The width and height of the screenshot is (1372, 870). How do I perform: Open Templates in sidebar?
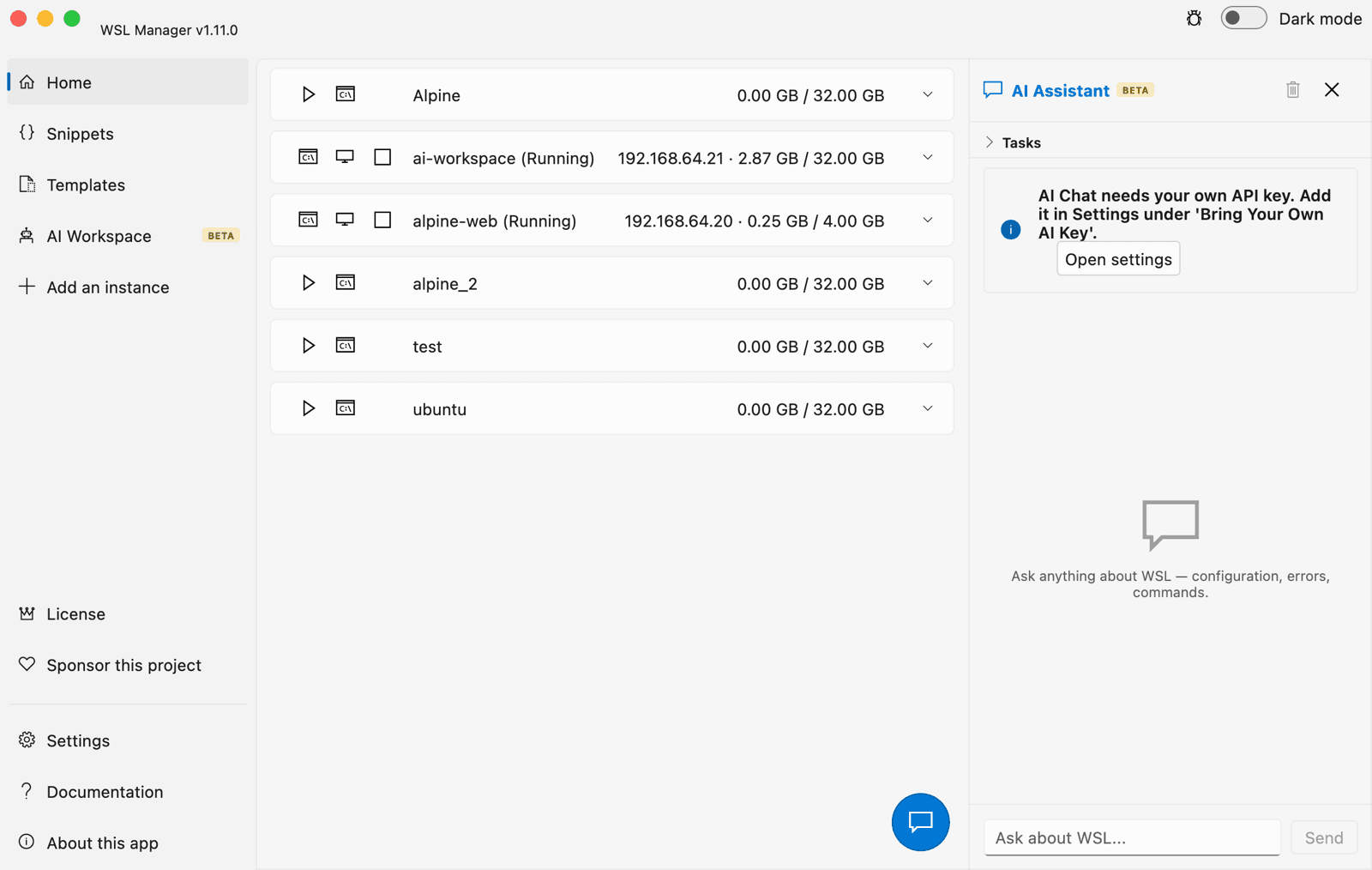pos(128,184)
